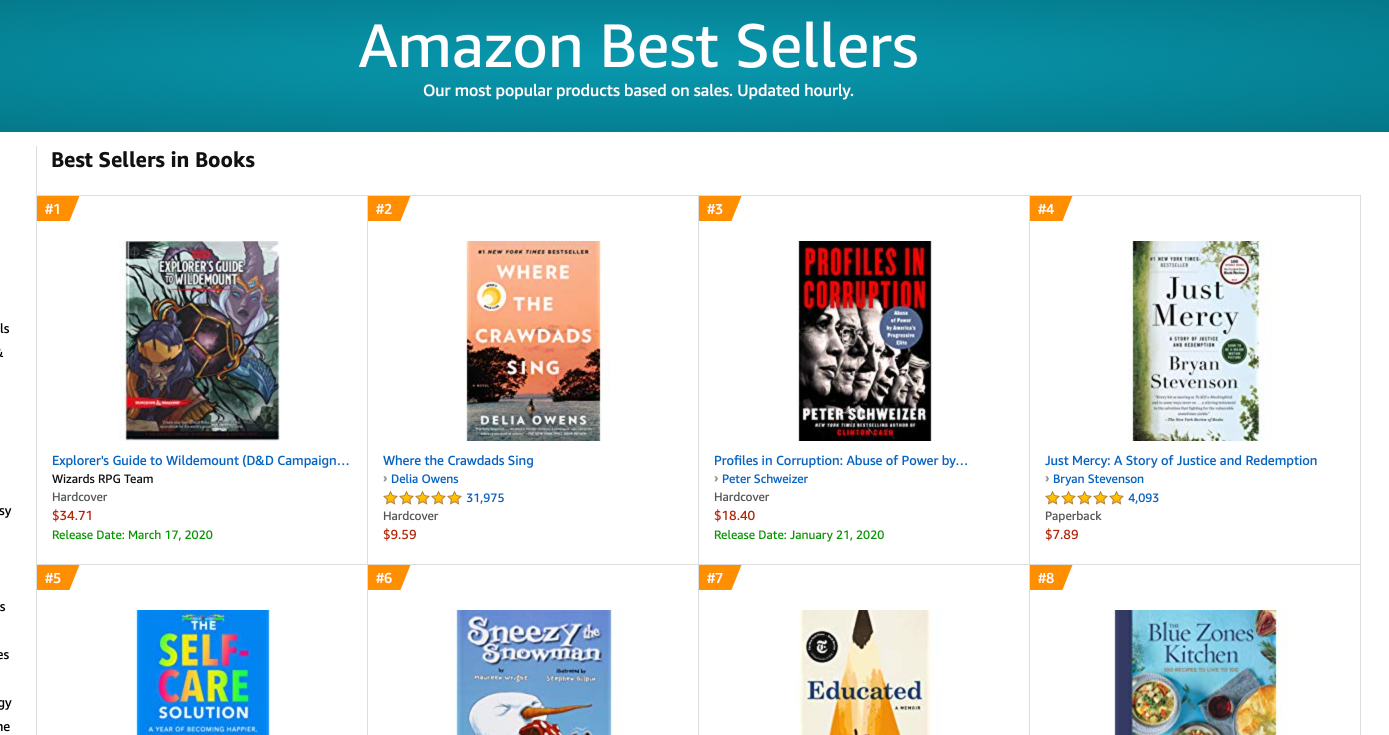Open Explorer's Guide to Wildemount cover image
Viewport: 1389px width, 735px height.
point(202,340)
